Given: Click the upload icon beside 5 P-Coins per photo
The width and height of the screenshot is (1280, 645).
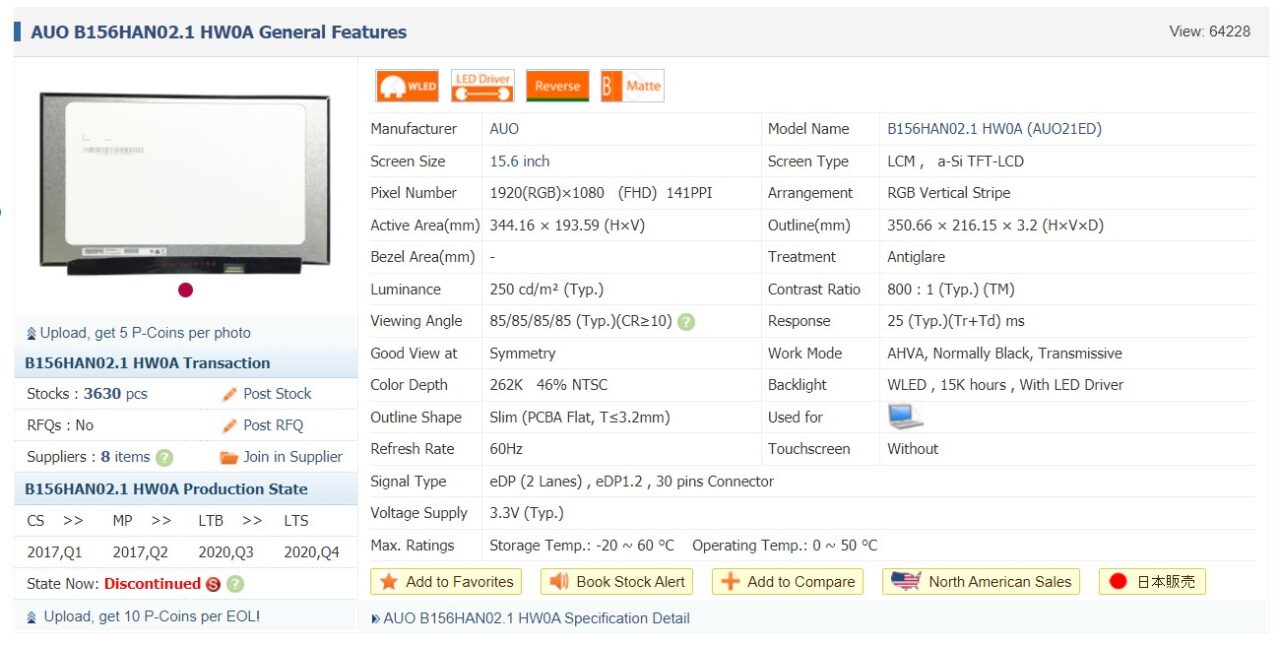Looking at the screenshot, I should [31, 334].
